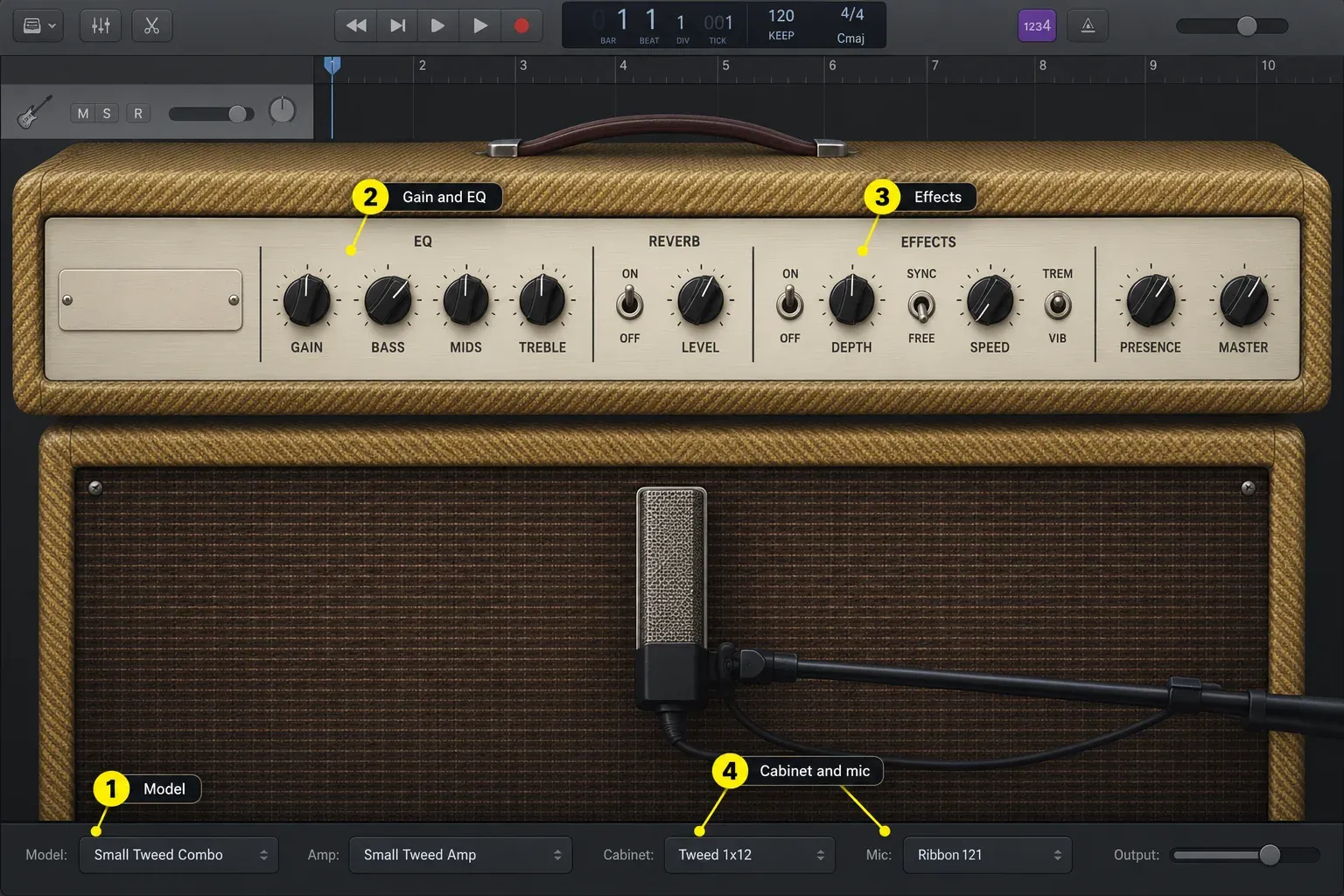Image resolution: width=1344 pixels, height=896 pixels.
Task: Open the editors with the scissors icon
Action: pos(151,25)
